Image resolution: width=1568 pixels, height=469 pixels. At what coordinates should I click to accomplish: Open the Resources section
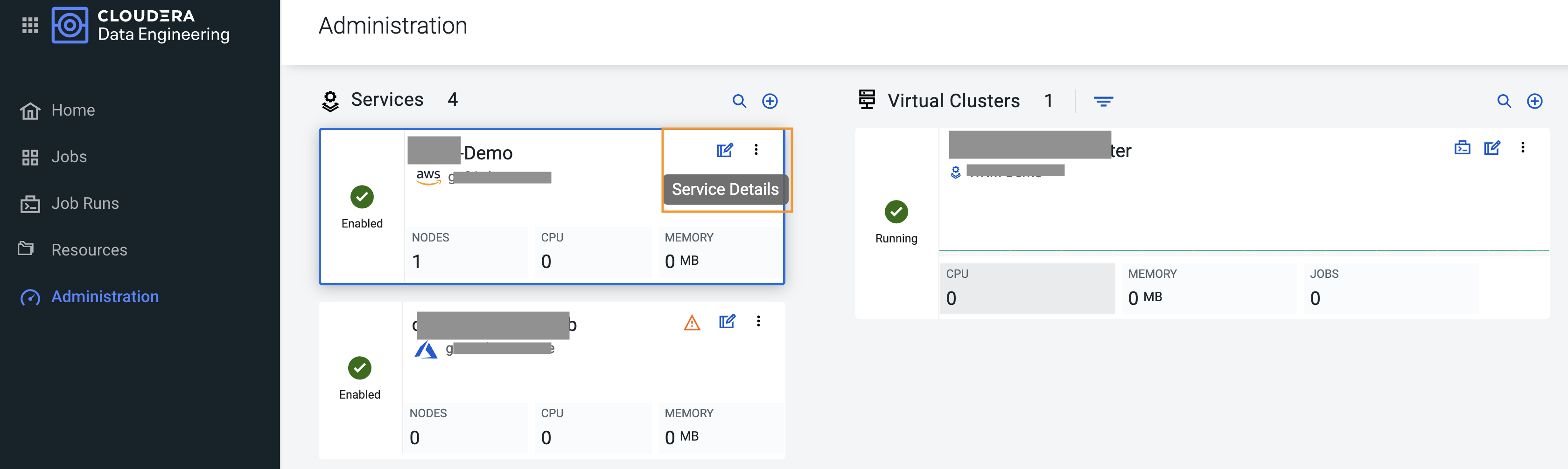[89, 250]
